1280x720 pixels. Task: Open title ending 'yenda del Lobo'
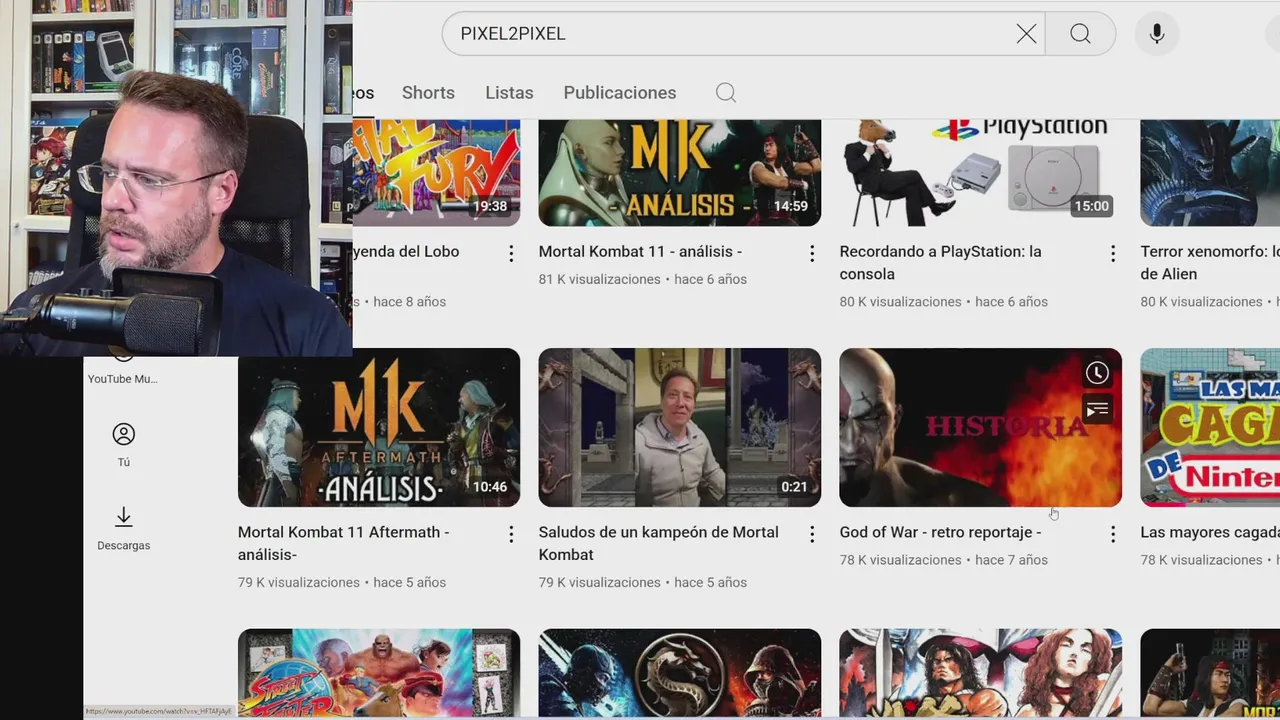(406, 252)
